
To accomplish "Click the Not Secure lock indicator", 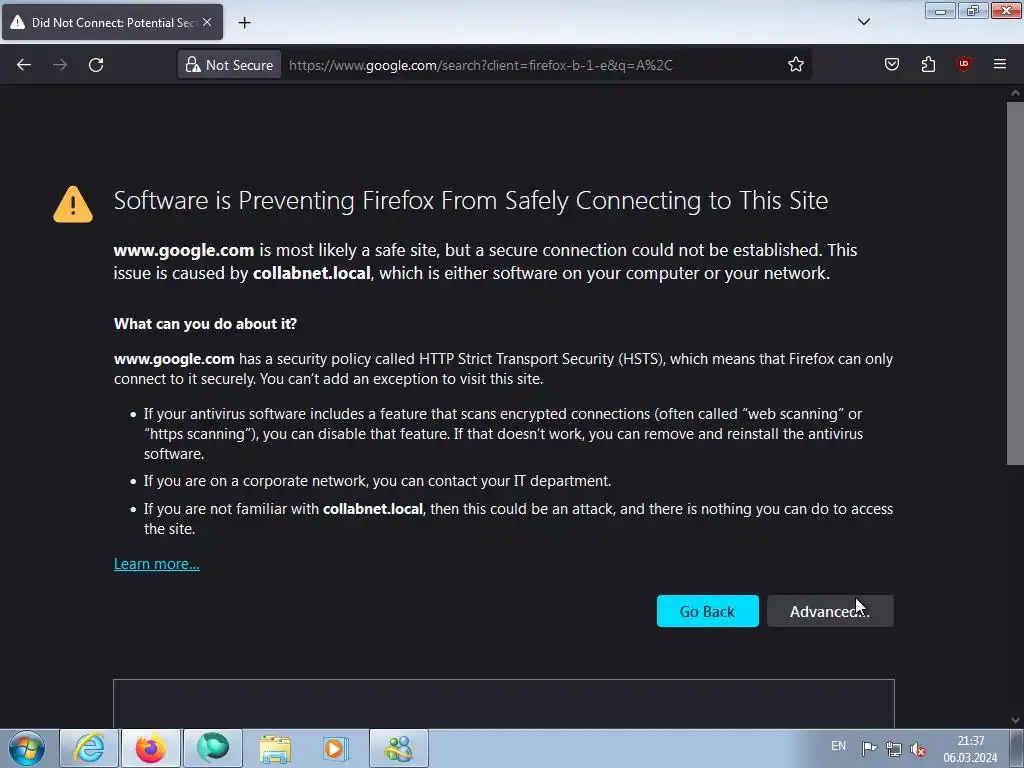I will (230, 65).
